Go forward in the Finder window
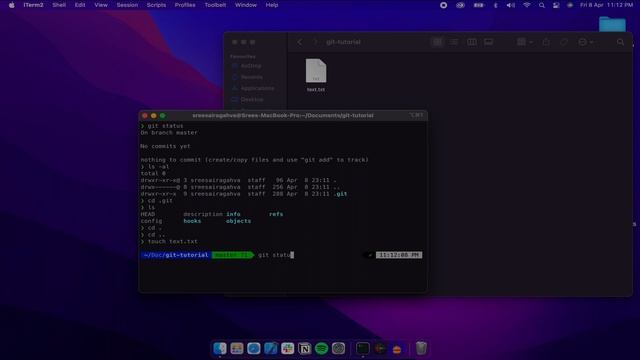The image size is (640, 360). click(315, 42)
